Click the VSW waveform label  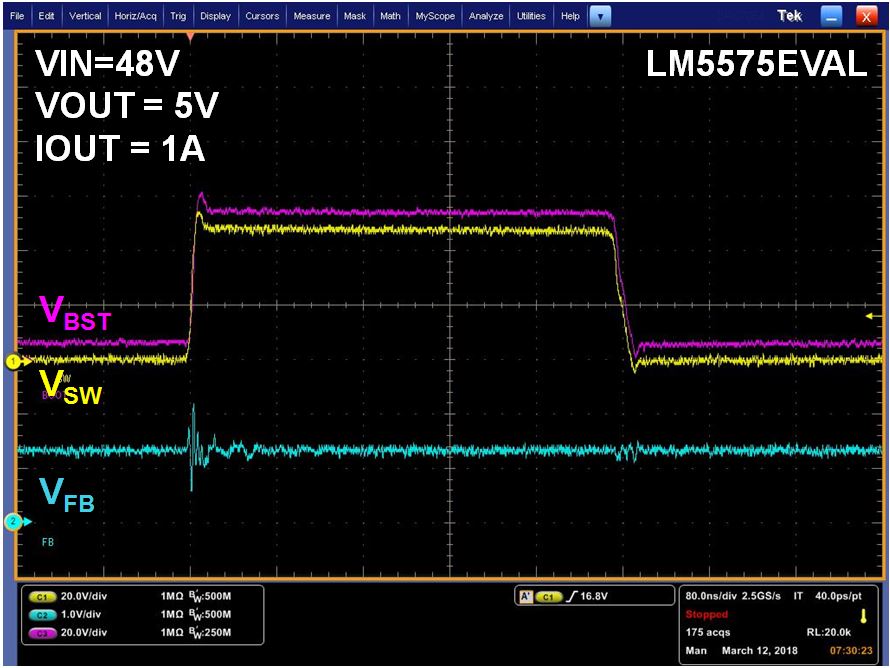pyautogui.click(x=71, y=388)
